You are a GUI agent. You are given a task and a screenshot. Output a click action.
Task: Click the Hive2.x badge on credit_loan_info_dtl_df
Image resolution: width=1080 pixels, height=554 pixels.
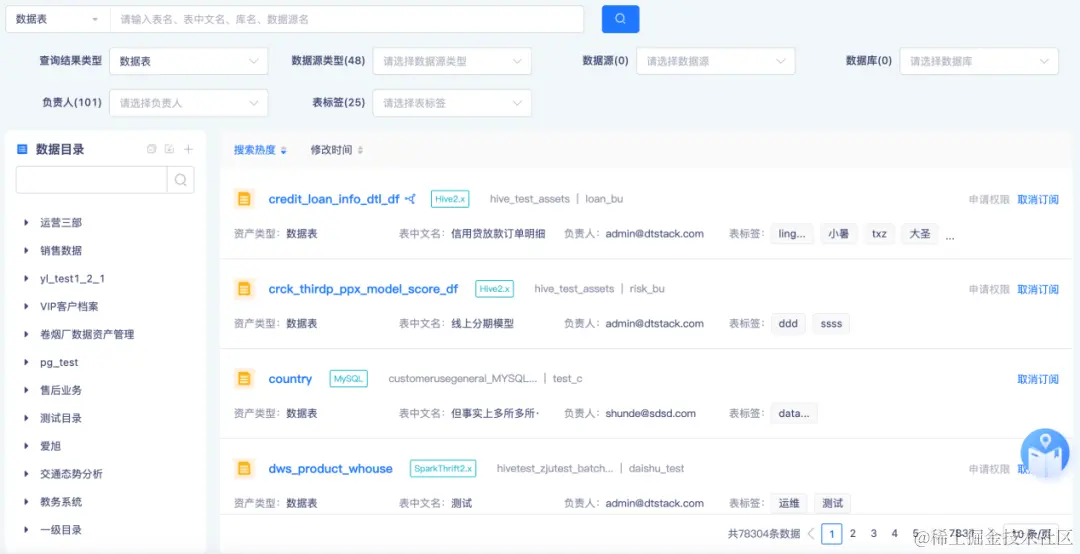point(450,199)
